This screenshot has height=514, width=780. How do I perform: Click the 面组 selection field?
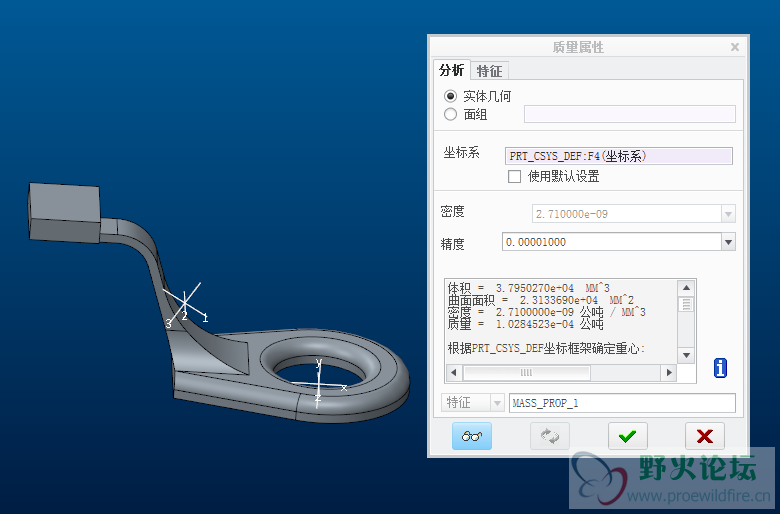(x=629, y=114)
